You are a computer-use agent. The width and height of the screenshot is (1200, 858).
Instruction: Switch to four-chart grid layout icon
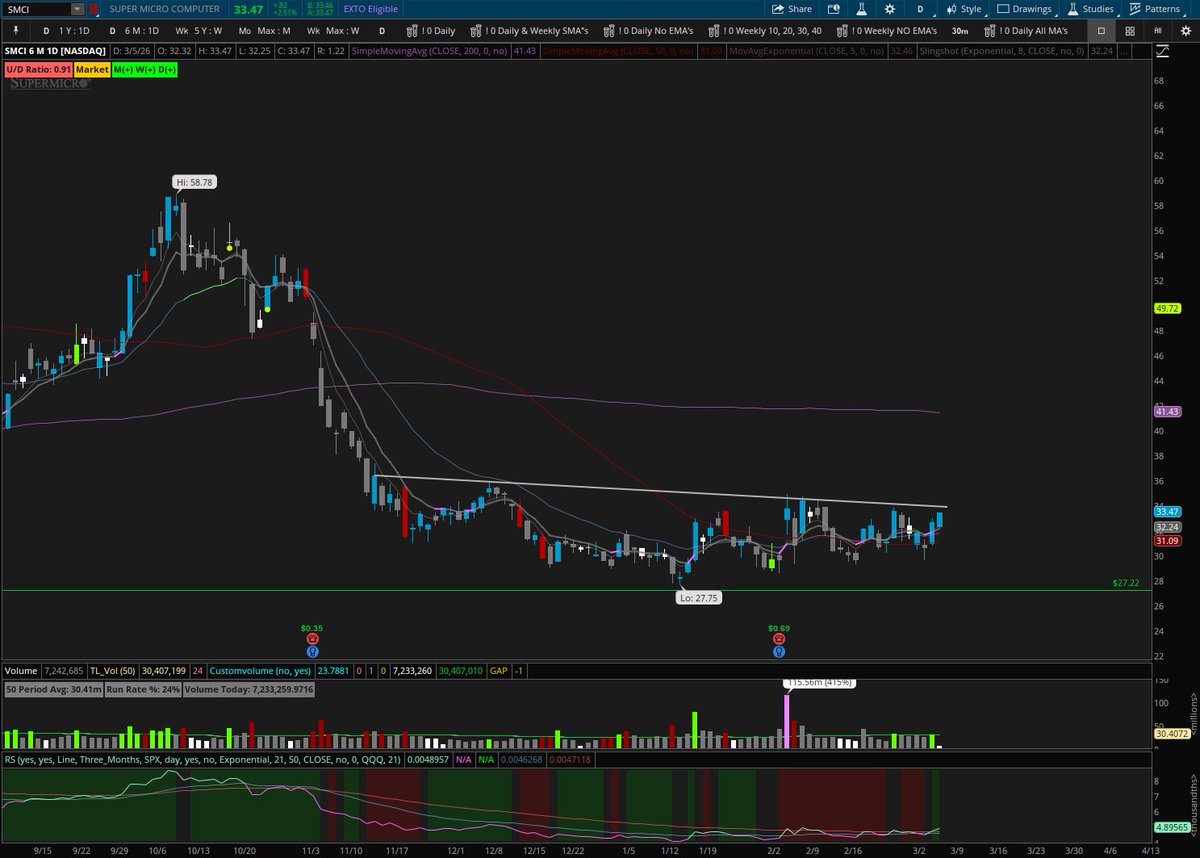click(x=1129, y=31)
